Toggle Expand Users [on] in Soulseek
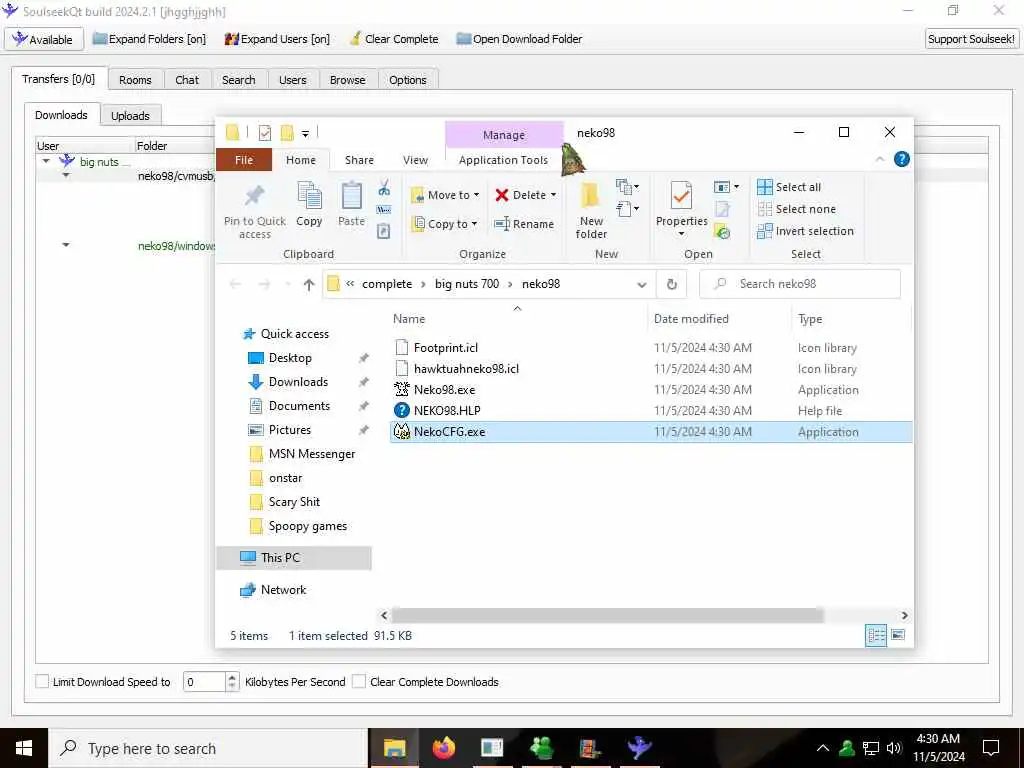 [277, 39]
